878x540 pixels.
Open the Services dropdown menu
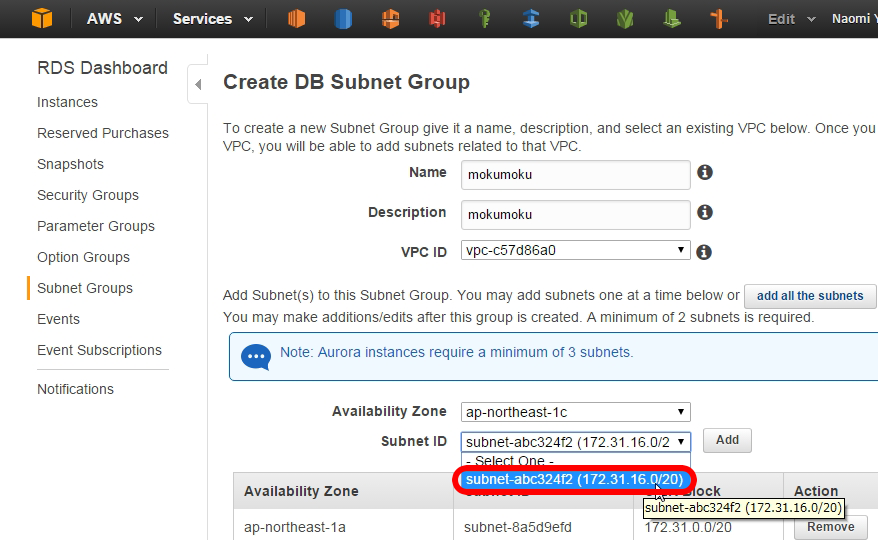click(212, 19)
